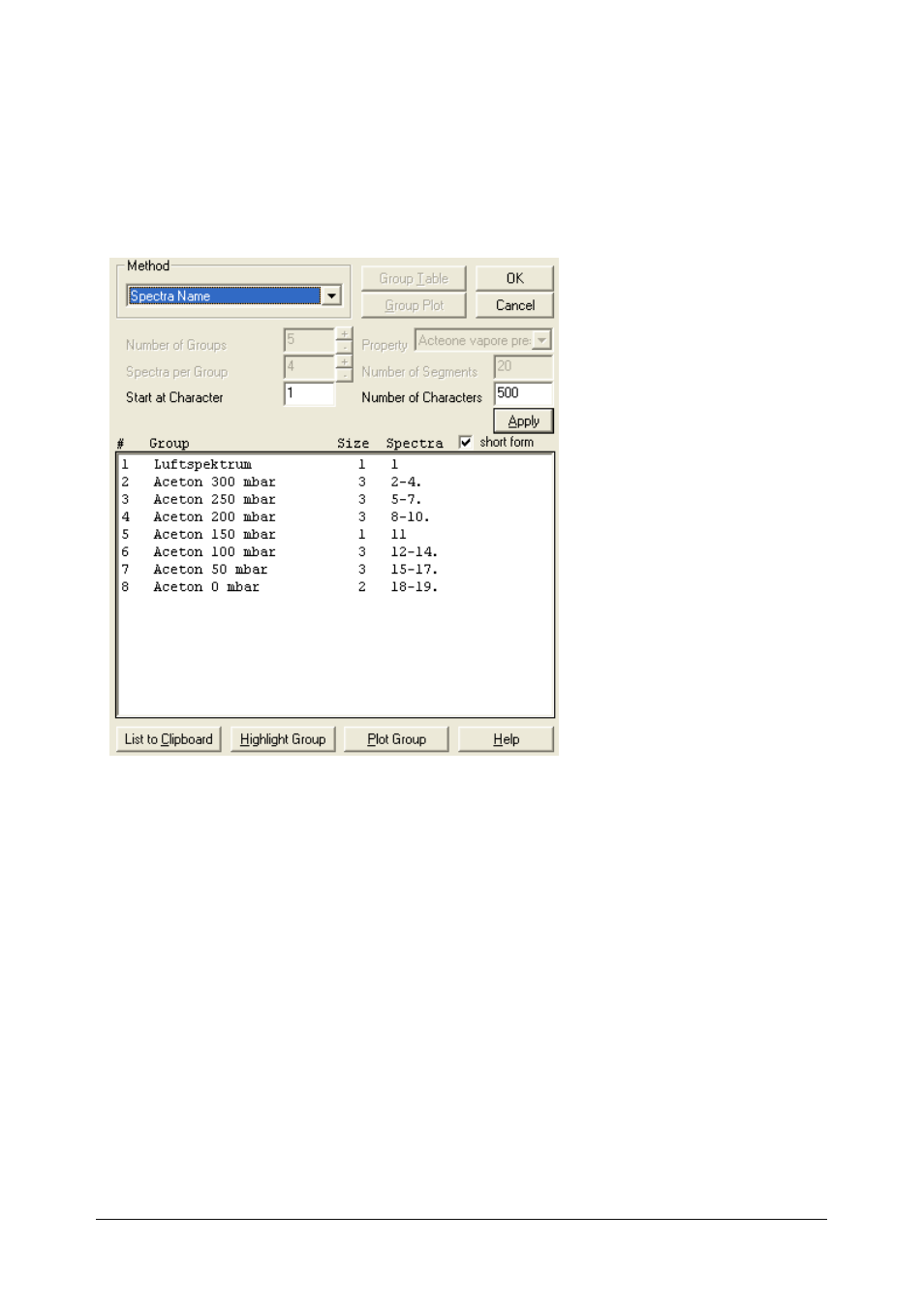Select the Aceton 100 mbar row

coord(334,552)
